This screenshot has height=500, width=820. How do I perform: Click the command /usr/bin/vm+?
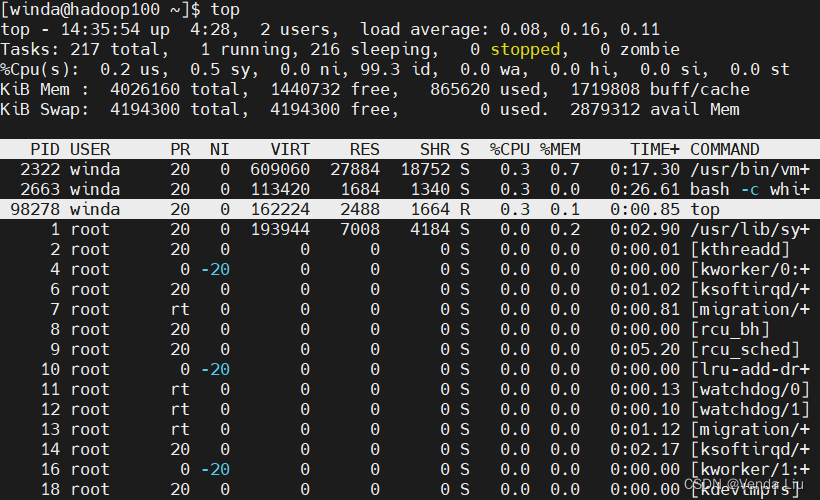(750, 169)
